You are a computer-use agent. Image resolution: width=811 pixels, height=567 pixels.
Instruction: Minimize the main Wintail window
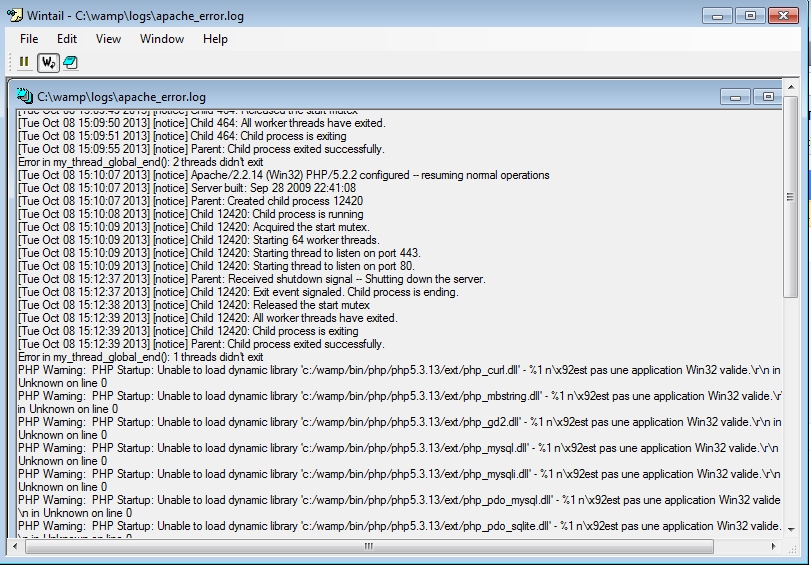716,16
